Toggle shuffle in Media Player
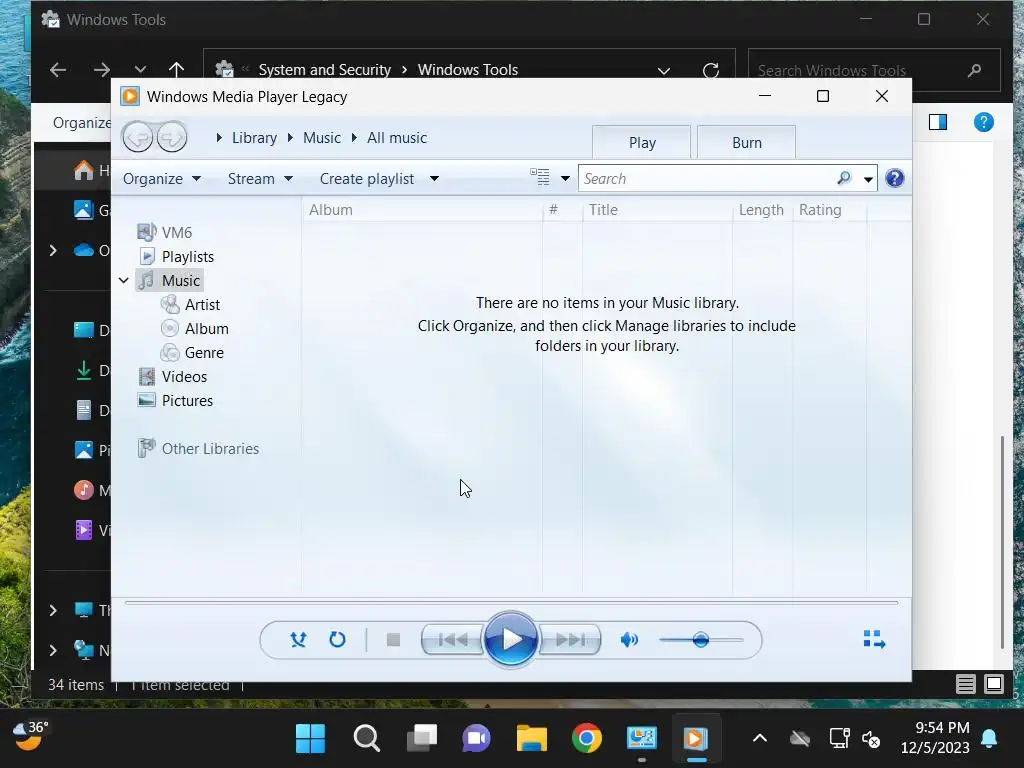Viewport: 1024px width, 768px height. [298, 639]
